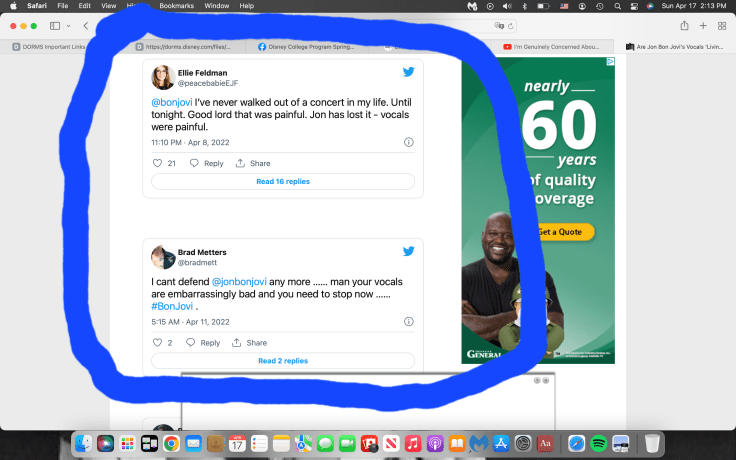Click Get a Quote in the ad
Screen dimensions: 736x460
tap(560, 232)
